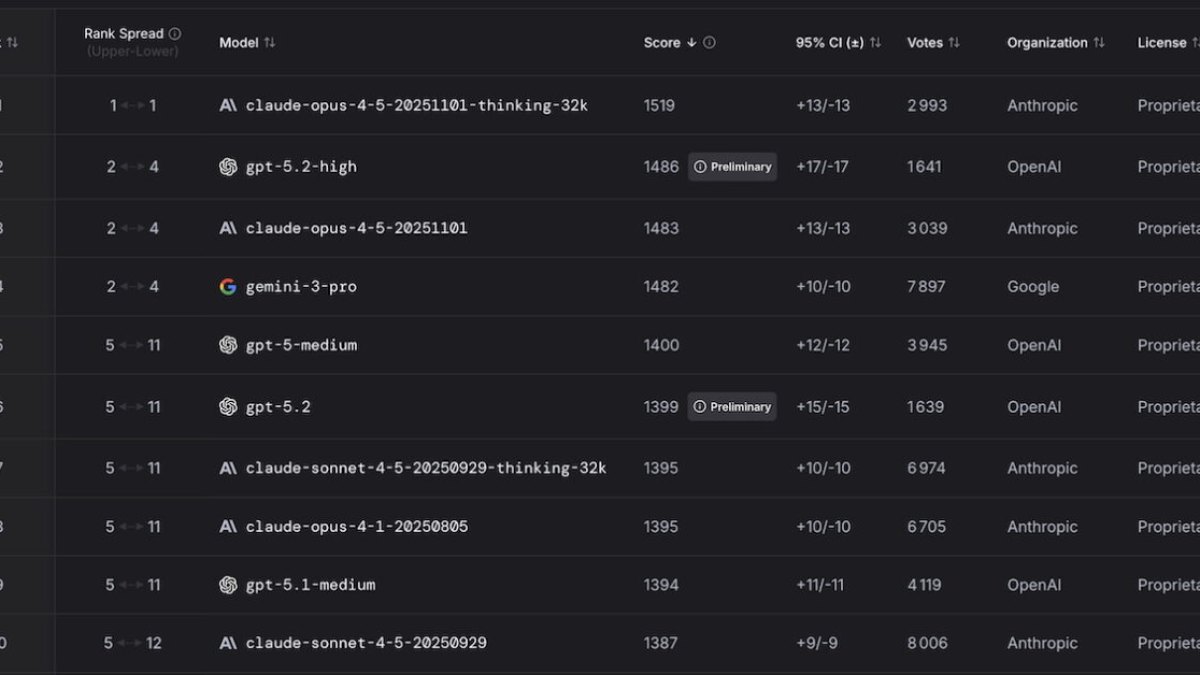The height and width of the screenshot is (675, 1200).
Task: Click the Google logo beside gemini-3-pro
Action: click(228, 287)
